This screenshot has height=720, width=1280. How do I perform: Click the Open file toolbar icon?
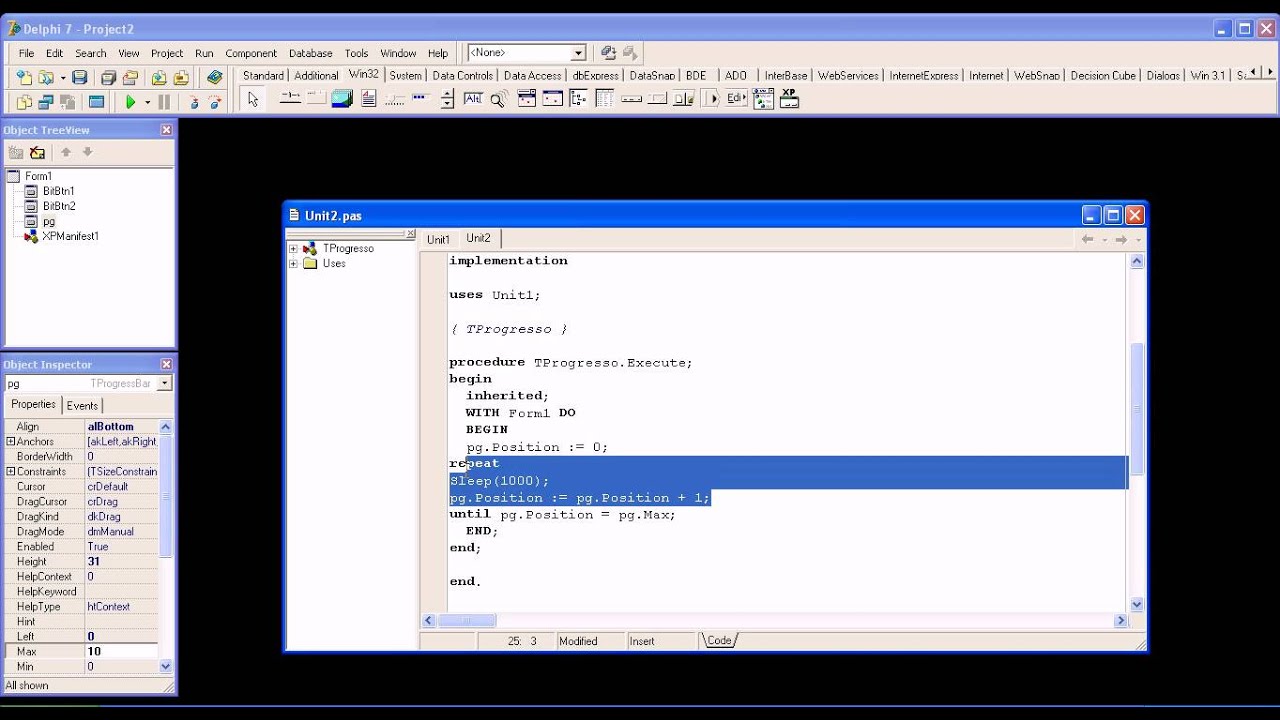tap(46, 77)
